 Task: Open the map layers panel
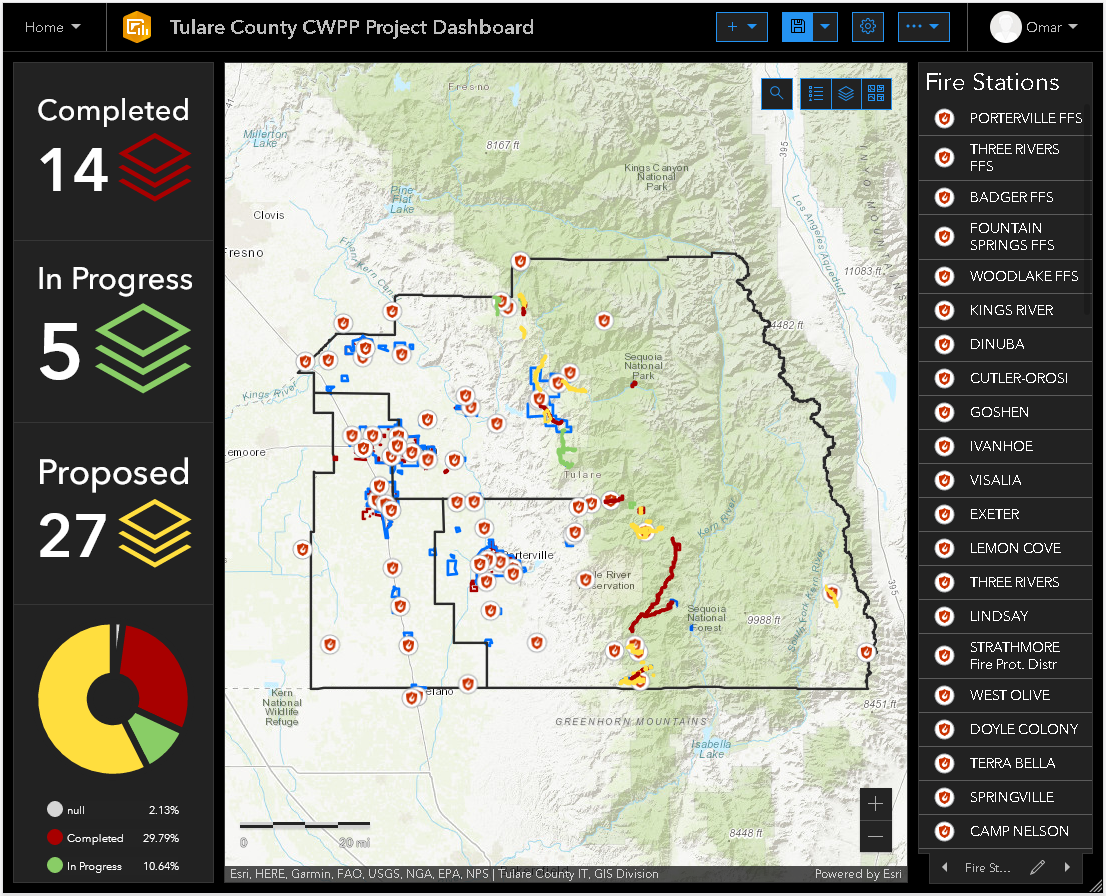[846, 93]
